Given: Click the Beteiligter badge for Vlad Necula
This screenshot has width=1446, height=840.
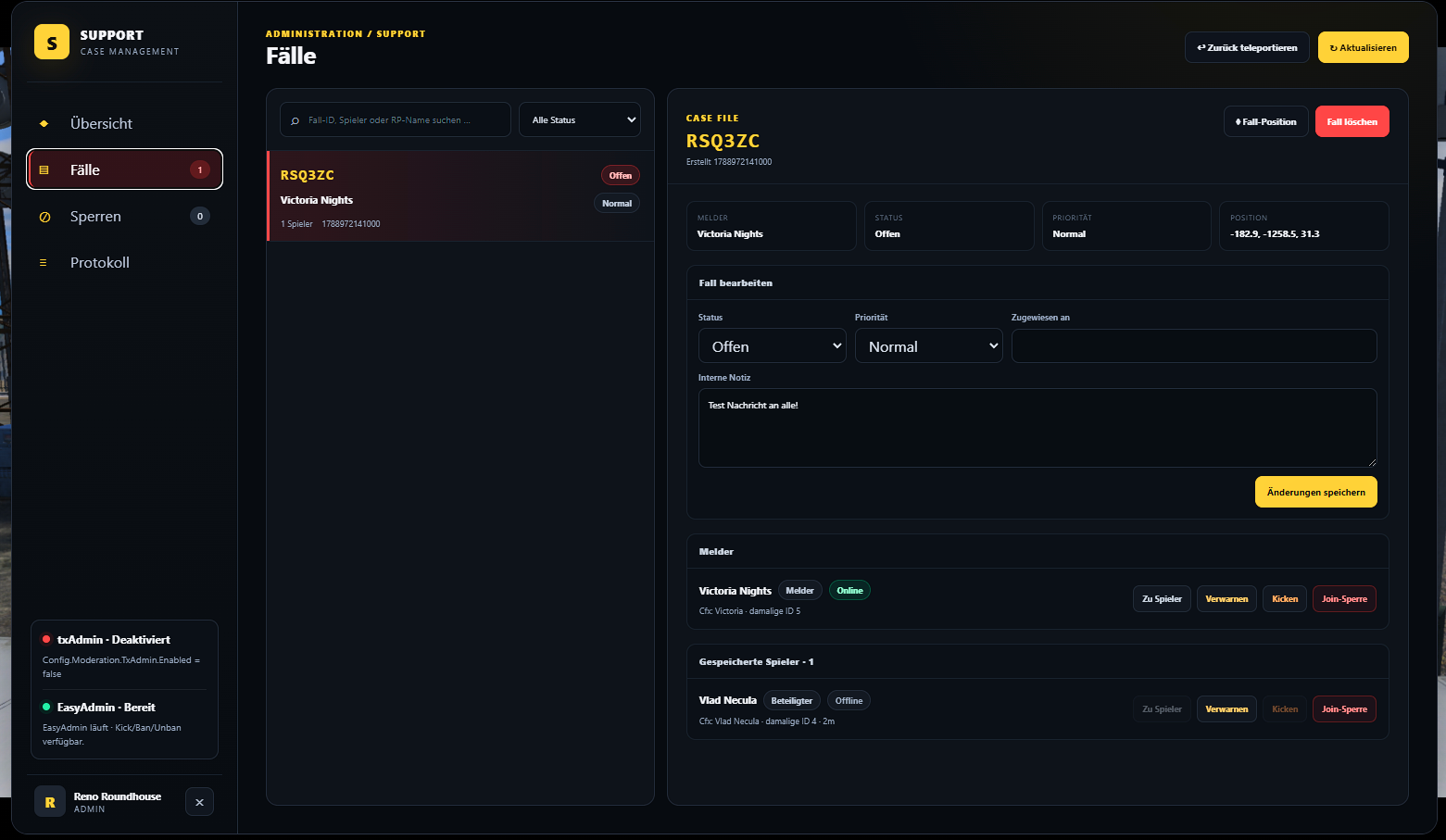Looking at the screenshot, I should click(792, 700).
